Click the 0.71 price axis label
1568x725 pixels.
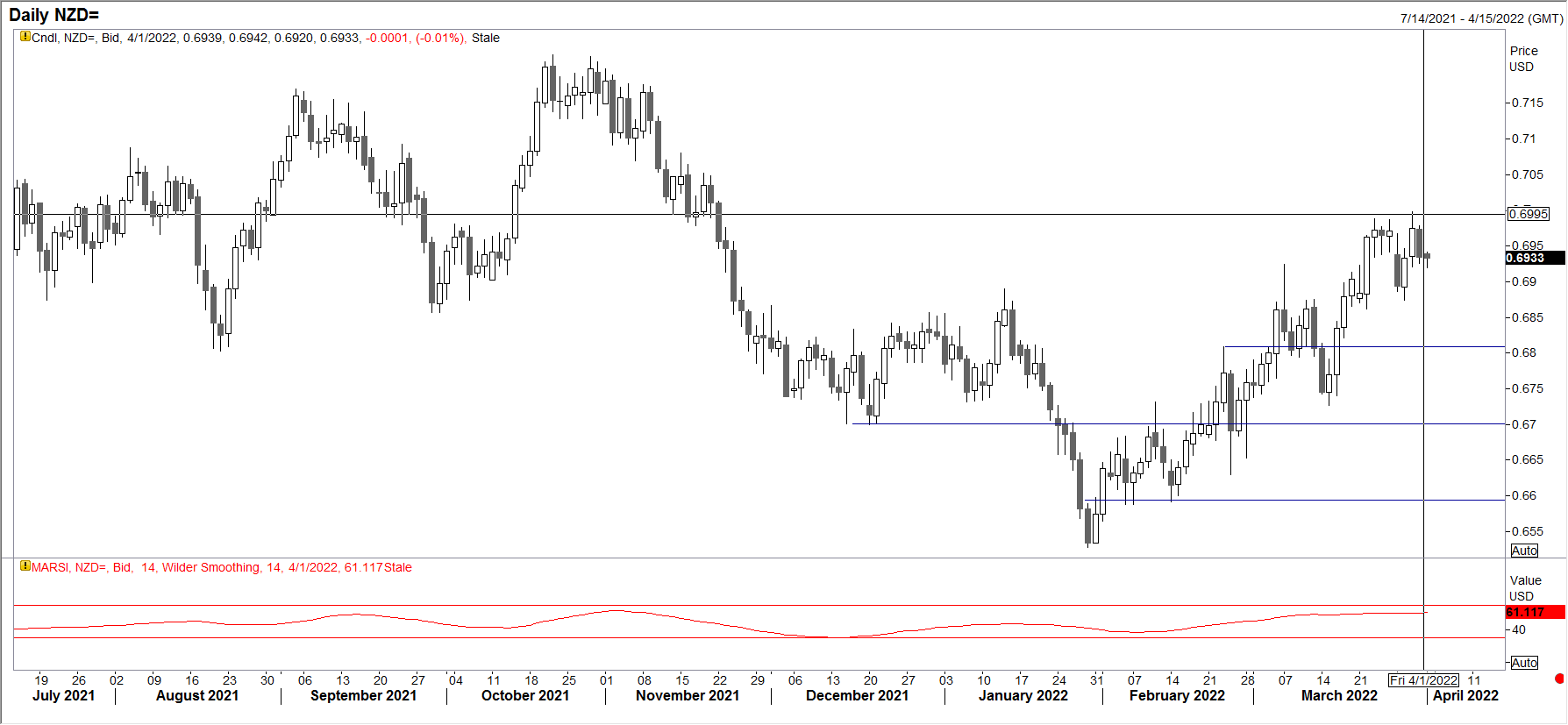click(1524, 139)
